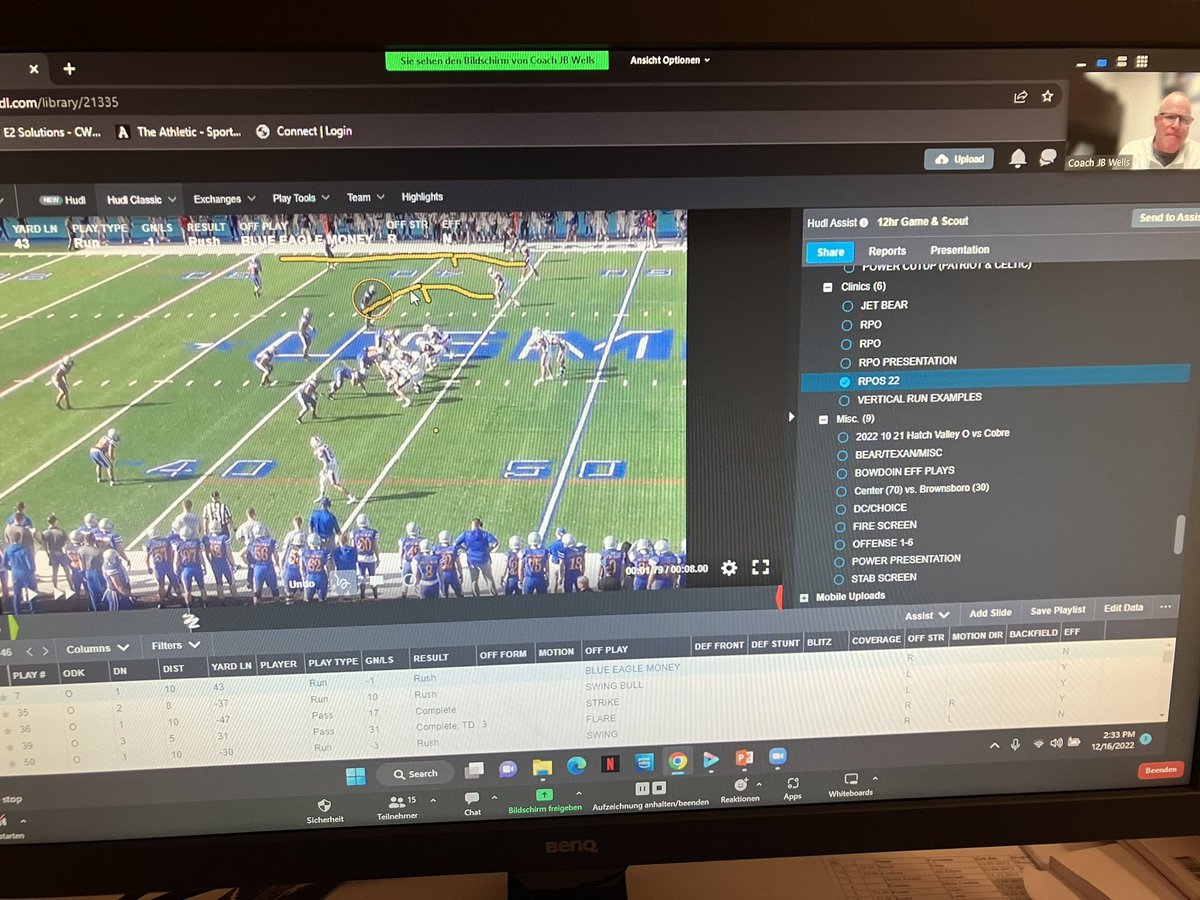Open the Play Tools menu dropdown
1200x900 pixels.
pos(300,198)
